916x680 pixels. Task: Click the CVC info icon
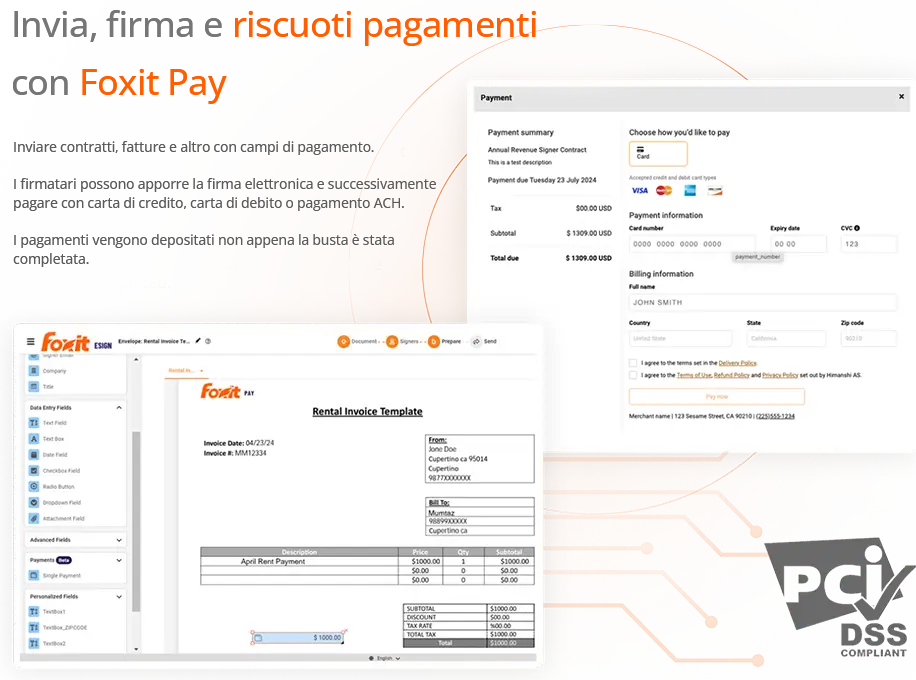point(857,228)
